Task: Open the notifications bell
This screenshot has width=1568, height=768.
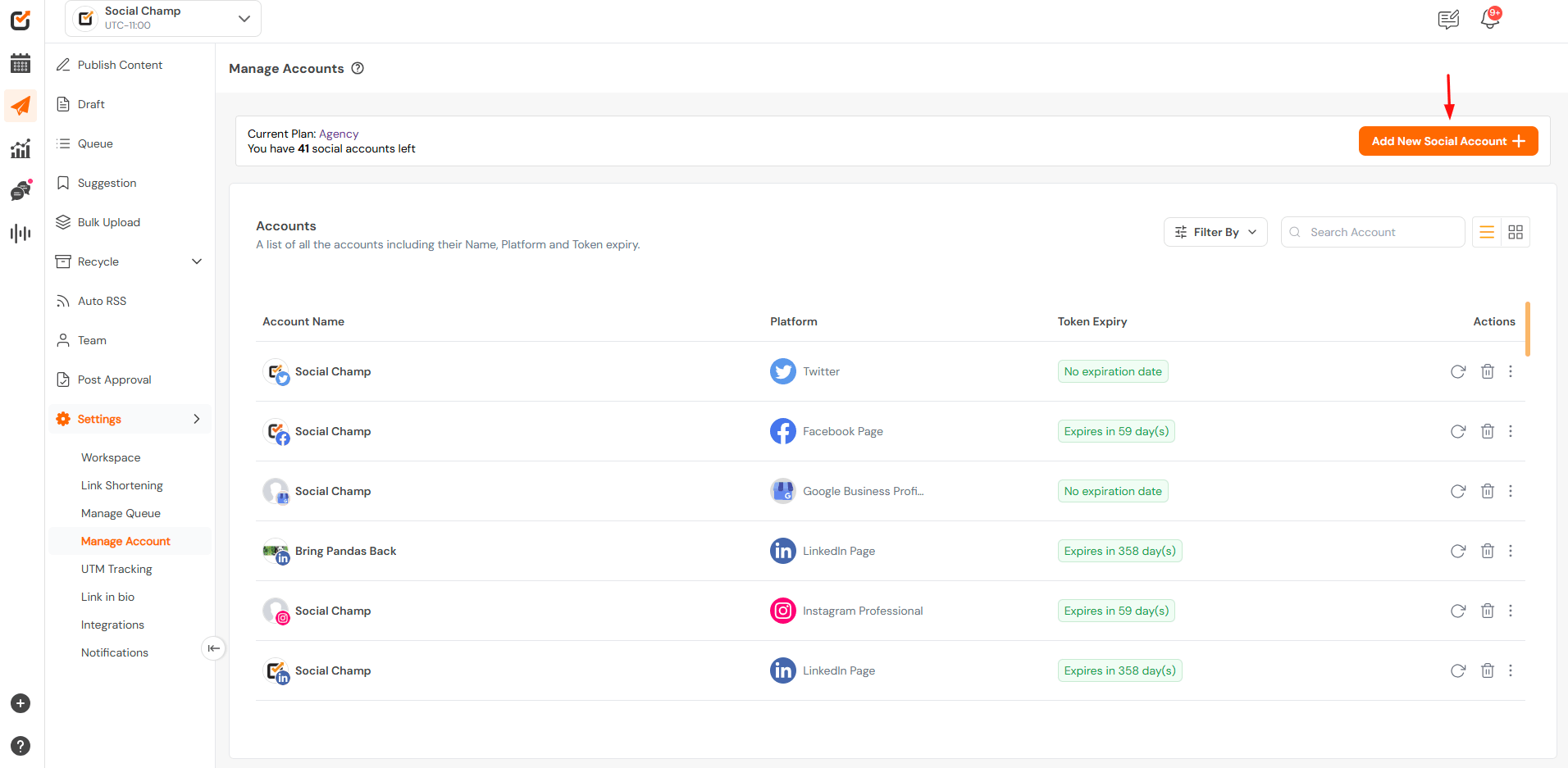Action: click(x=1490, y=19)
